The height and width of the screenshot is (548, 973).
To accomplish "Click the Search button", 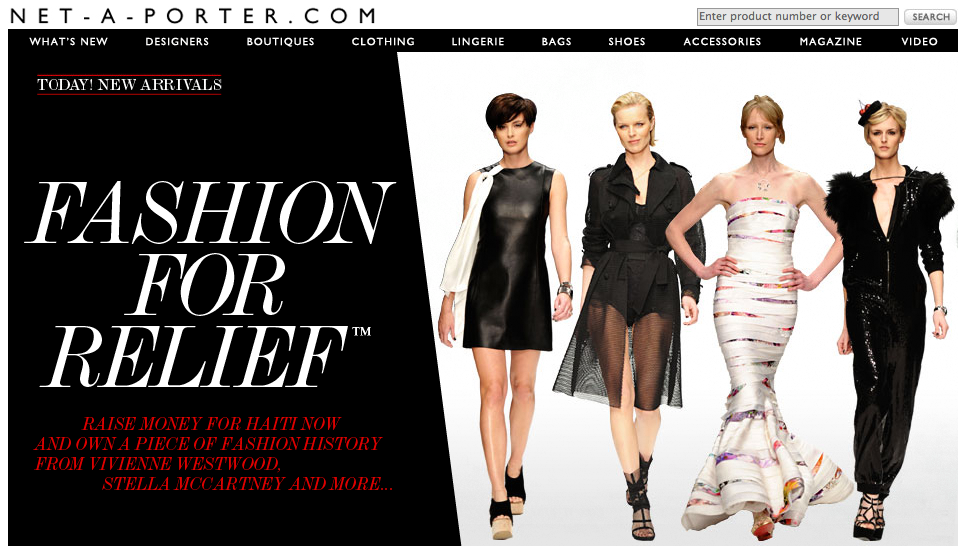I will point(931,17).
